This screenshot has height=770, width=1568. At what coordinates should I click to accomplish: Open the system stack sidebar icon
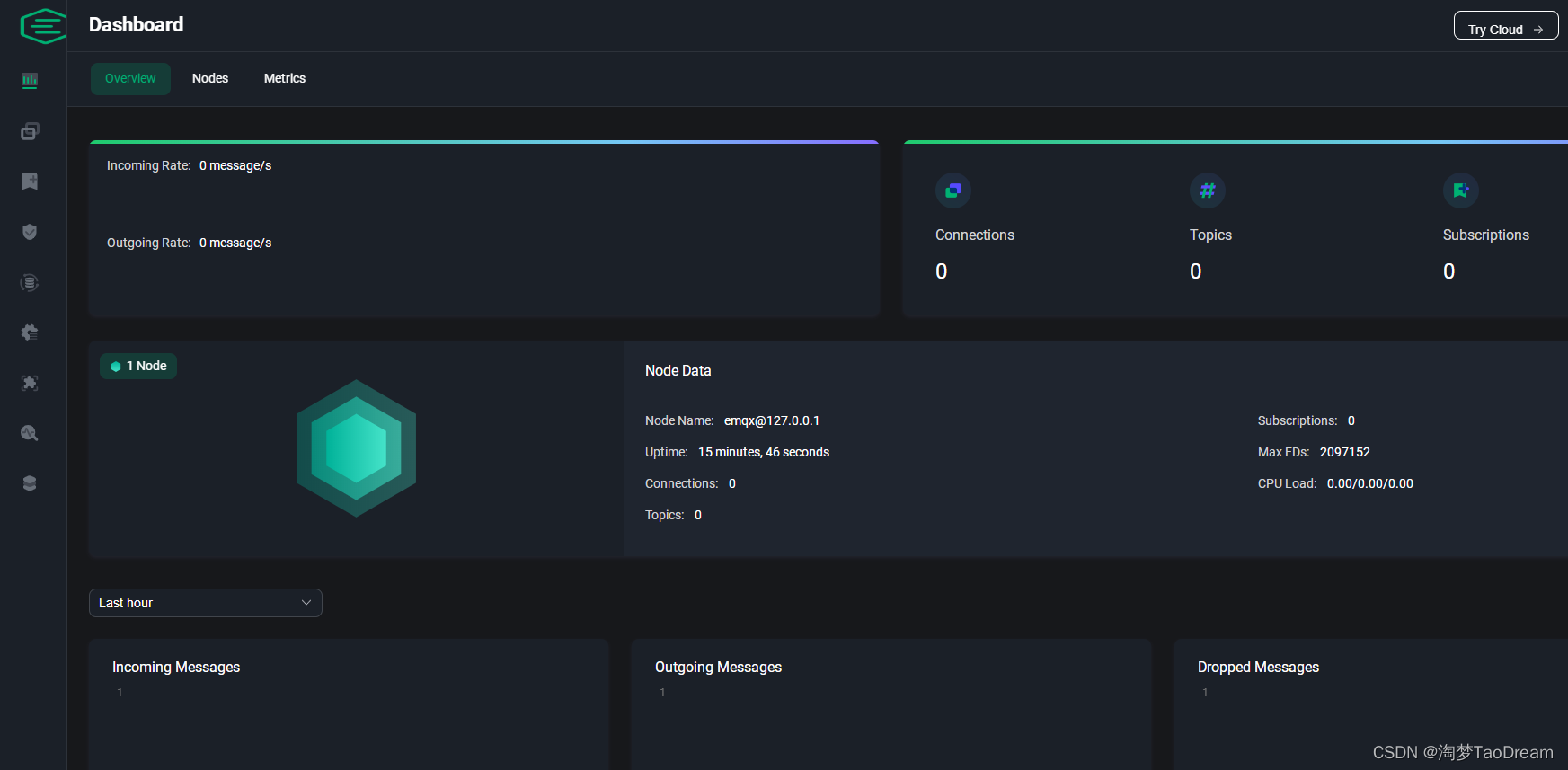(x=30, y=483)
